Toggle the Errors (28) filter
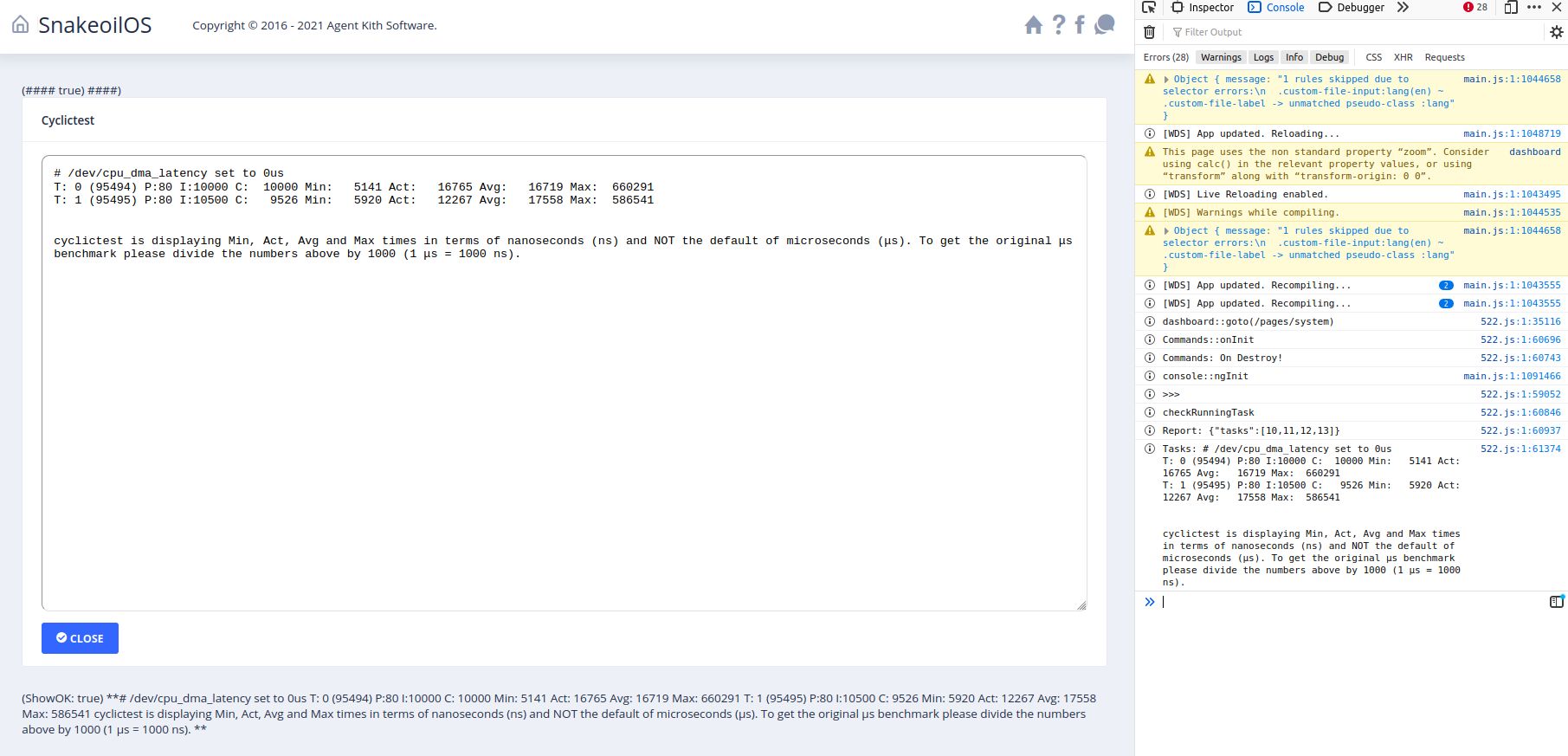The height and width of the screenshot is (756, 1568). (x=1165, y=57)
